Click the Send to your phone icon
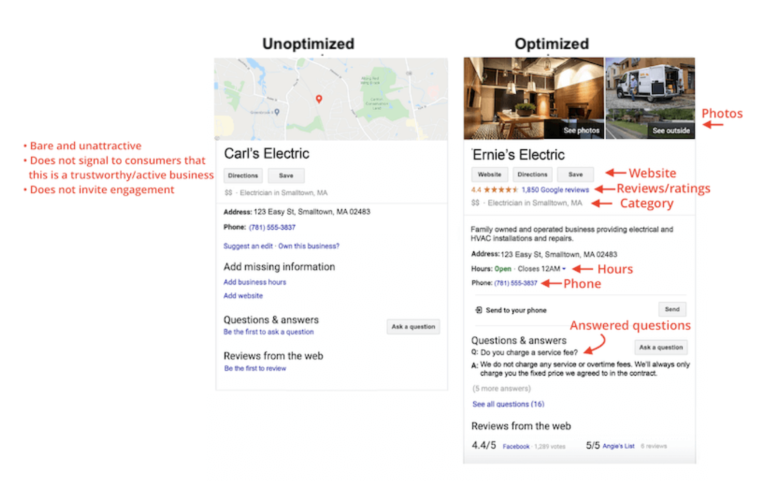The image size is (768, 481). click(478, 310)
